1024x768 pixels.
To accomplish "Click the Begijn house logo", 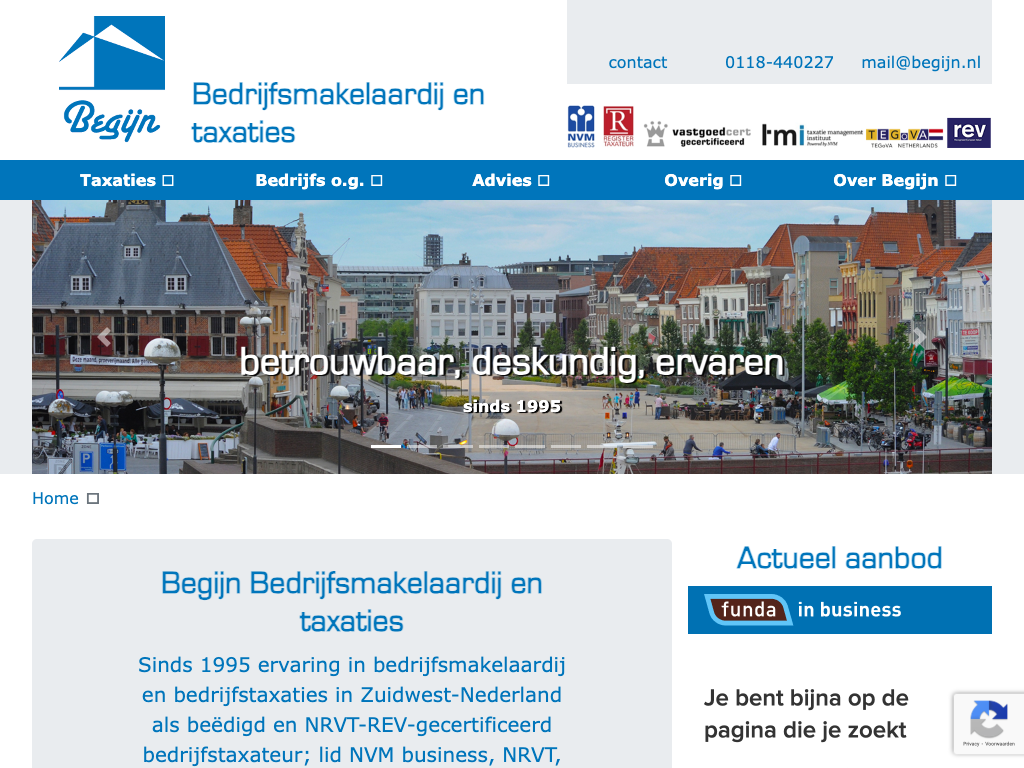I will tap(111, 78).
